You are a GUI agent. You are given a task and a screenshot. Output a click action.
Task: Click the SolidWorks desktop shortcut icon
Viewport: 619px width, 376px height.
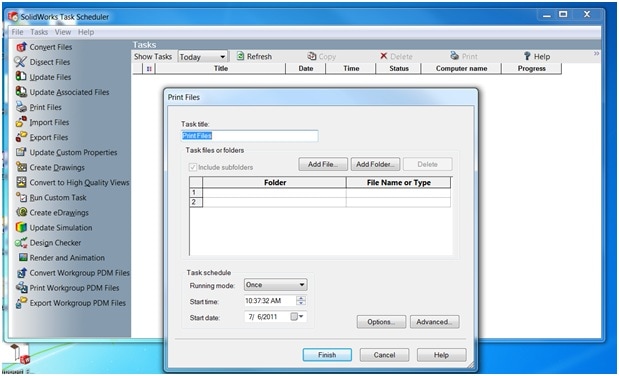tap(19, 355)
